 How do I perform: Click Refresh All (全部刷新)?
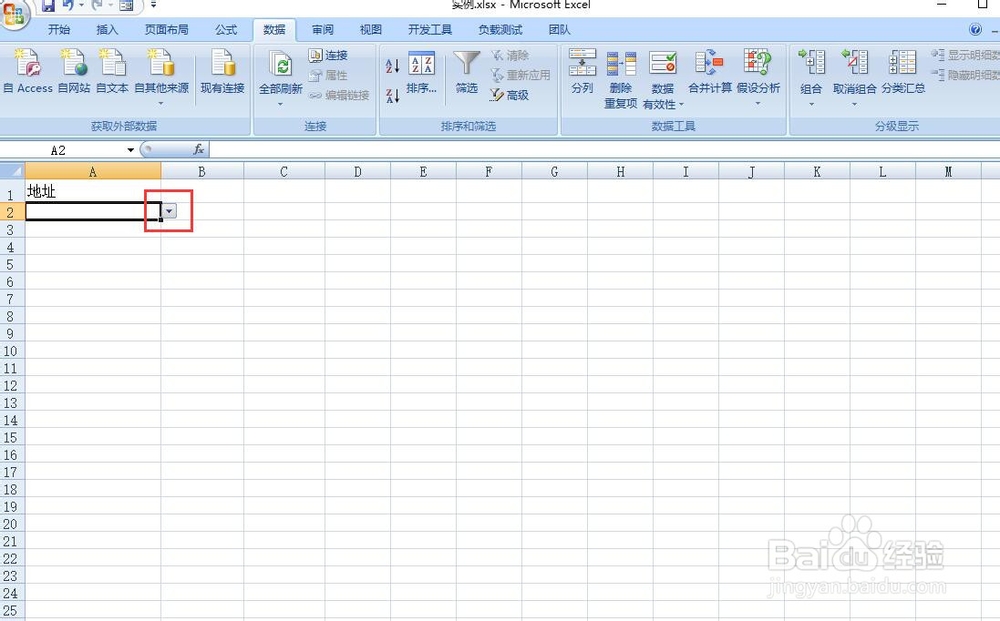pyautogui.click(x=280, y=78)
